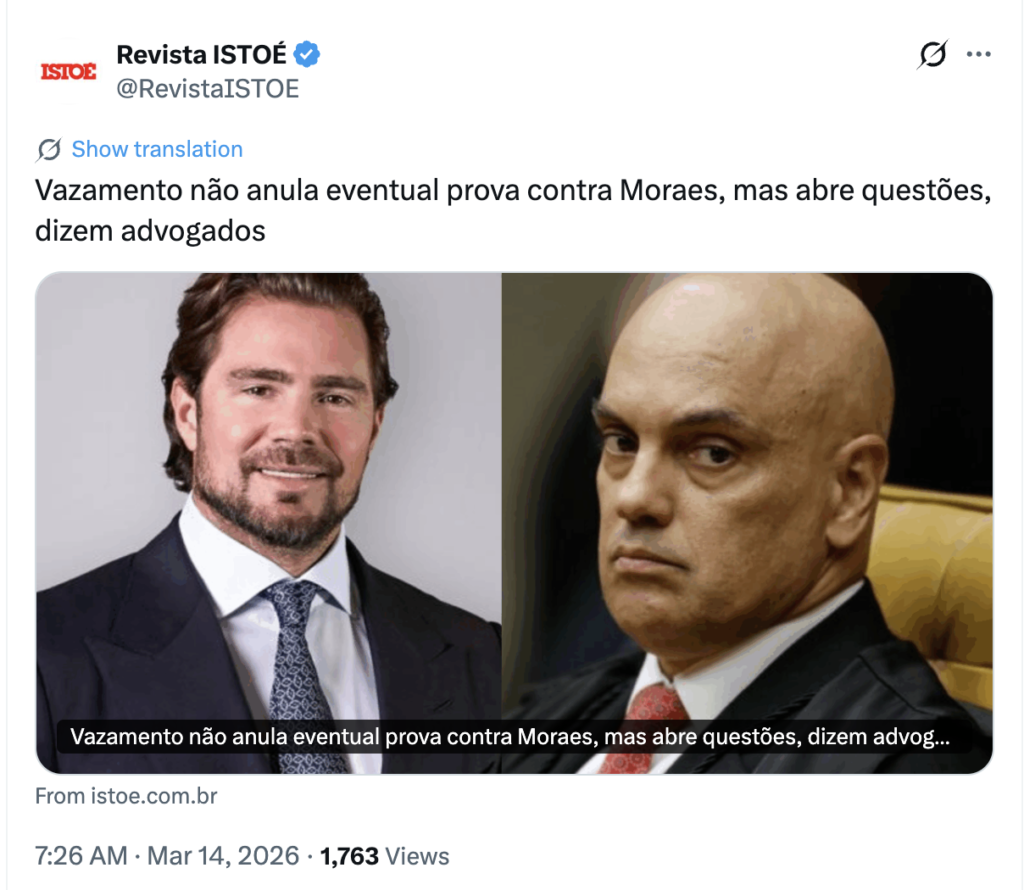Screen dimensions: 1024x890
Task: Click the card caption overlay headline
Action: click(509, 737)
